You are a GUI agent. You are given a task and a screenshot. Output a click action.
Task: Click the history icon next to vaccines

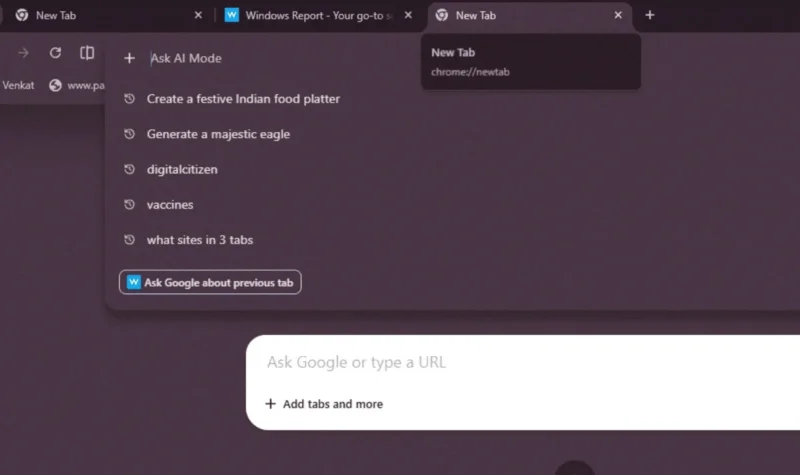pos(129,205)
